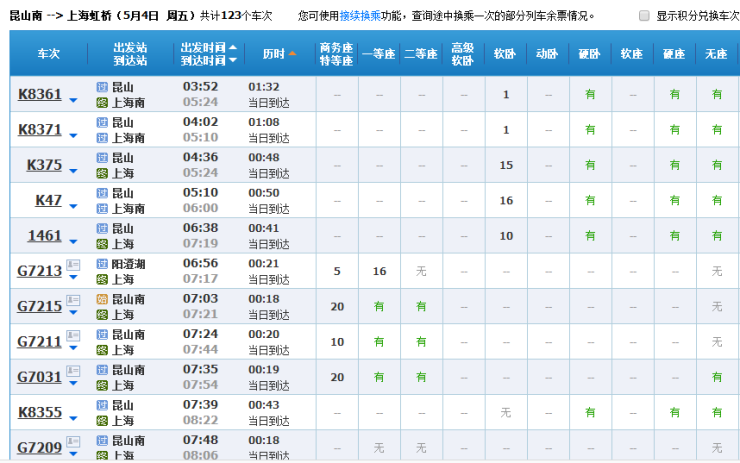Click the 过 icon beside 阳澄湖 in G7213 row

pos(102,264)
